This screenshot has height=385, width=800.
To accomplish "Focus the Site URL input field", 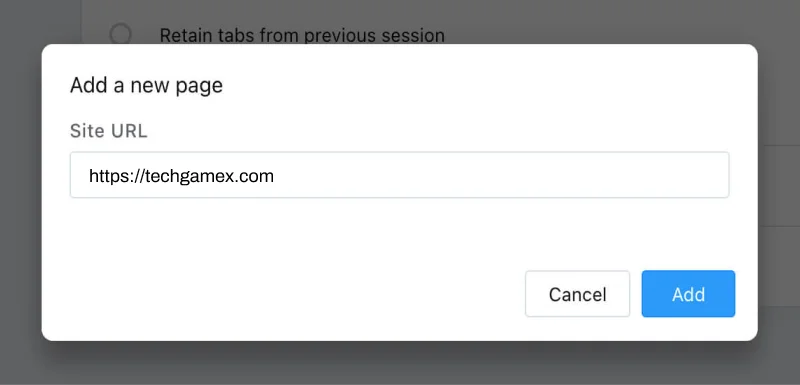I will point(399,174).
